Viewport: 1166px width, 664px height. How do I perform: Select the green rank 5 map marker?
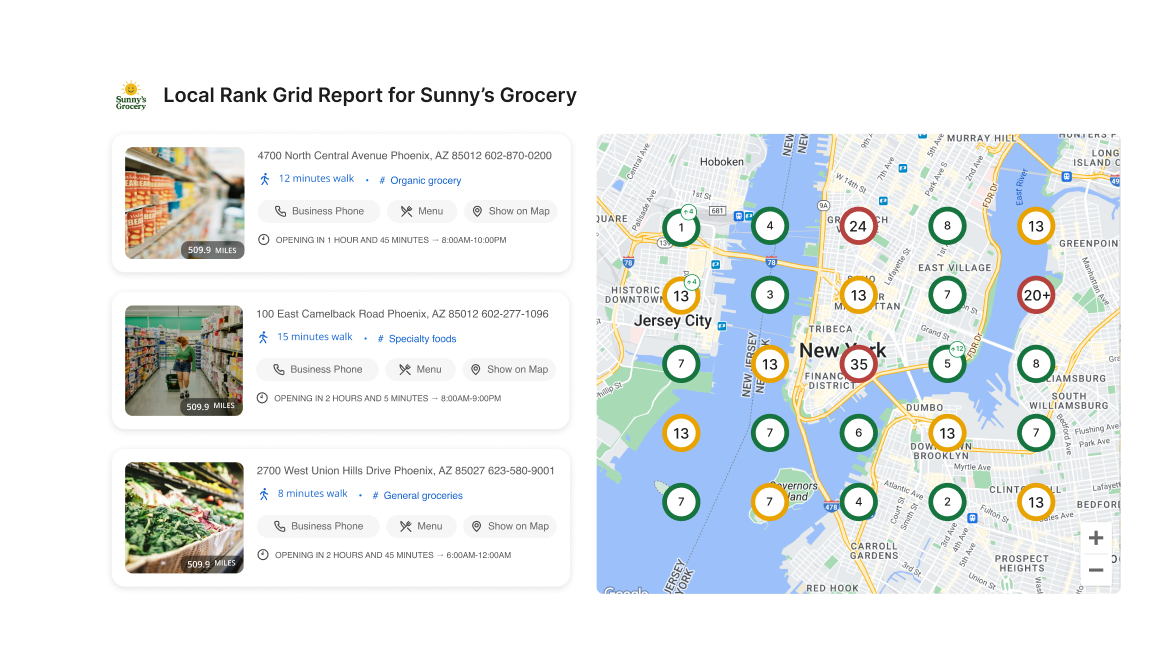tap(947, 364)
